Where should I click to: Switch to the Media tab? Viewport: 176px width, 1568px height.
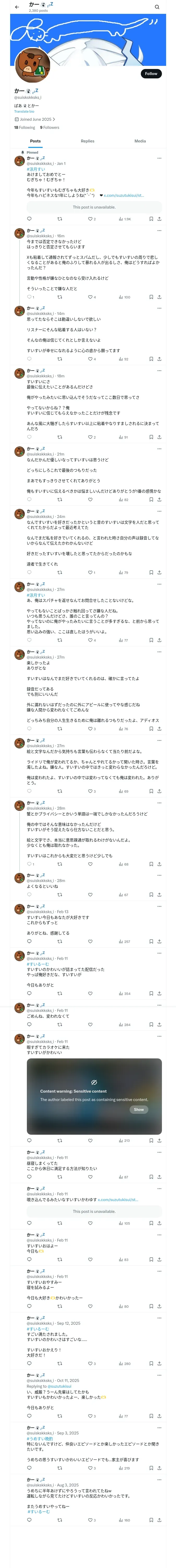coord(139,141)
